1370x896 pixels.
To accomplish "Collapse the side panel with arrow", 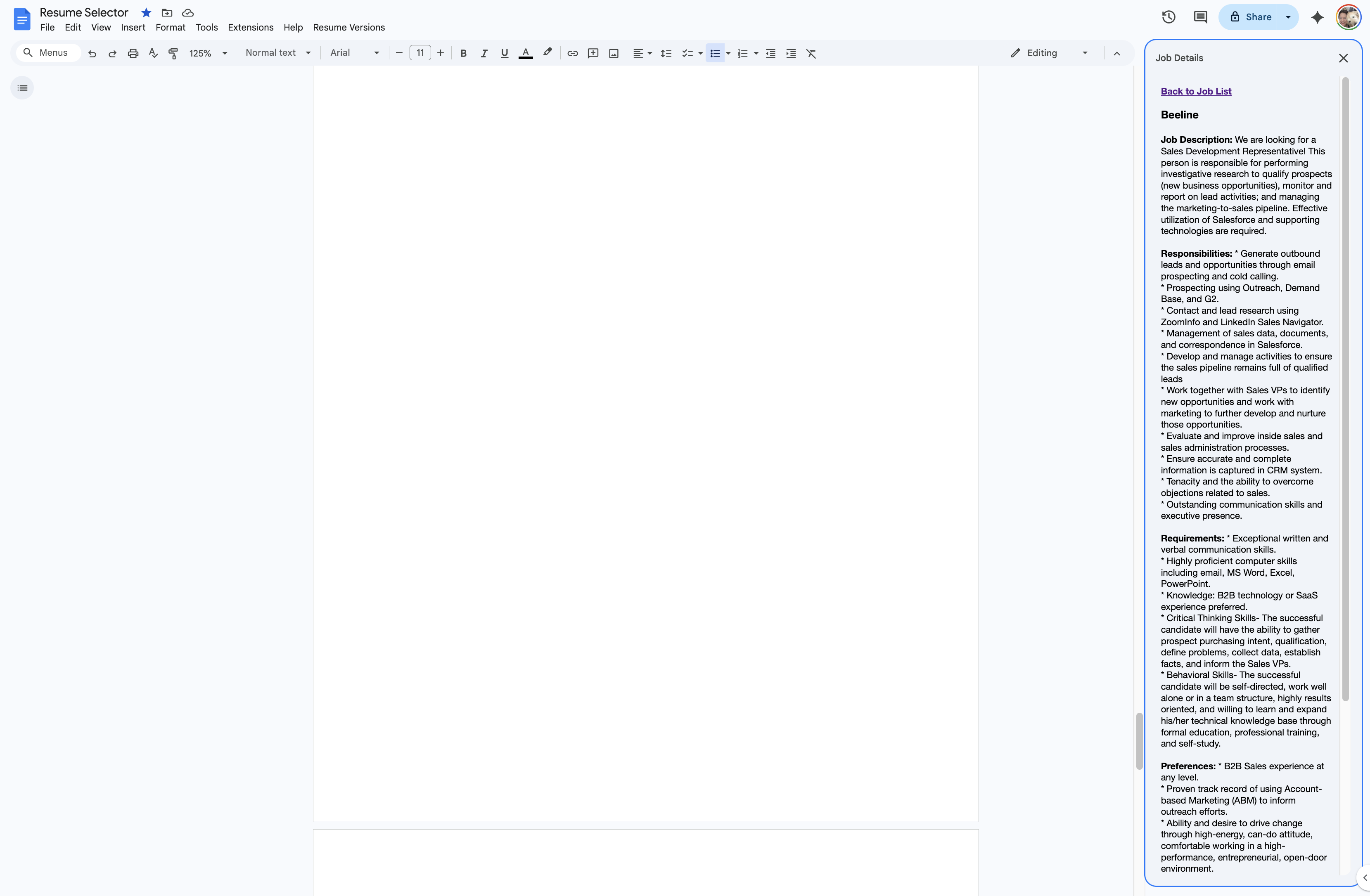I will click(x=1364, y=877).
